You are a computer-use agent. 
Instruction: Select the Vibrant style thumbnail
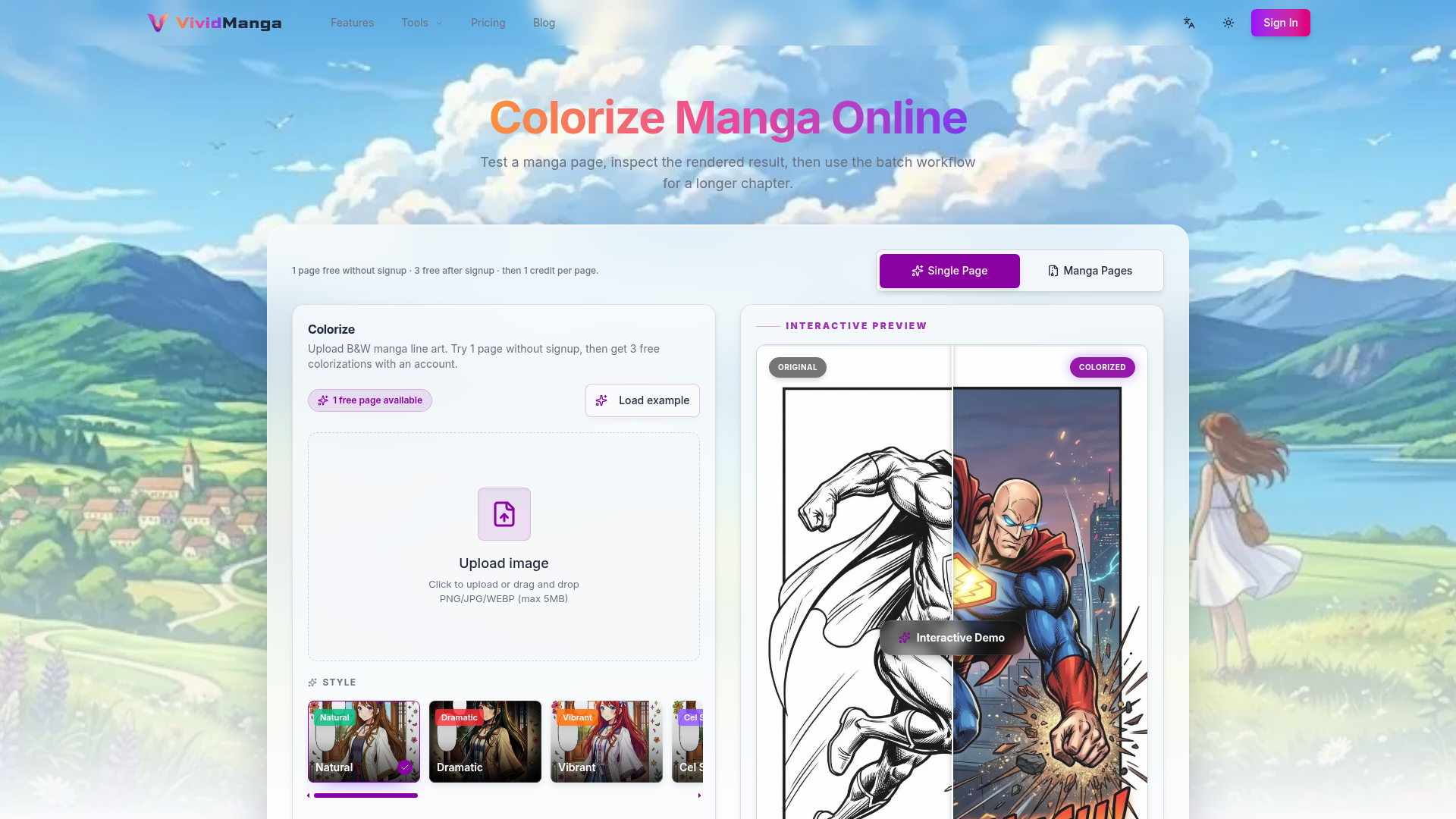pyautogui.click(x=607, y=742)
